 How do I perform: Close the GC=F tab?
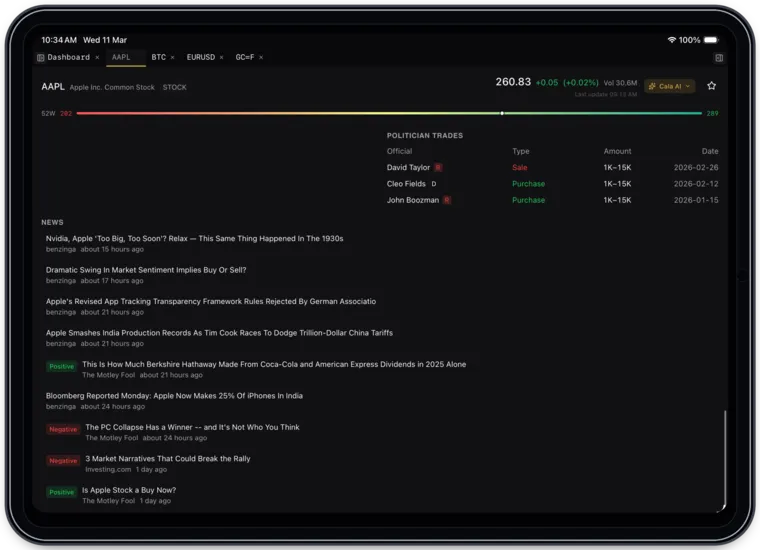coord(261,58)
